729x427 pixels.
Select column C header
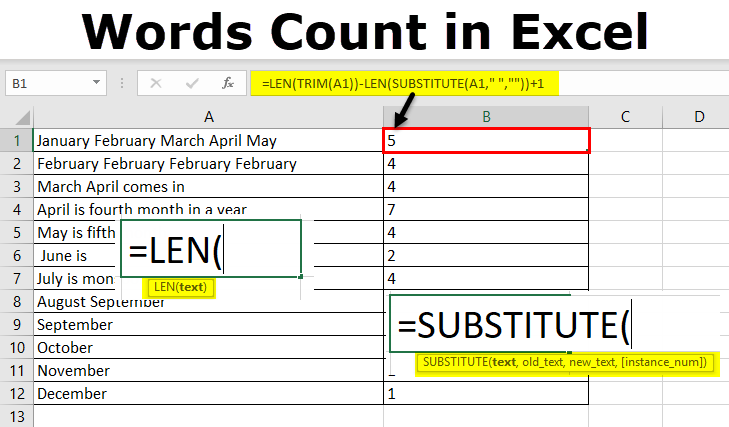pos(624,117)
